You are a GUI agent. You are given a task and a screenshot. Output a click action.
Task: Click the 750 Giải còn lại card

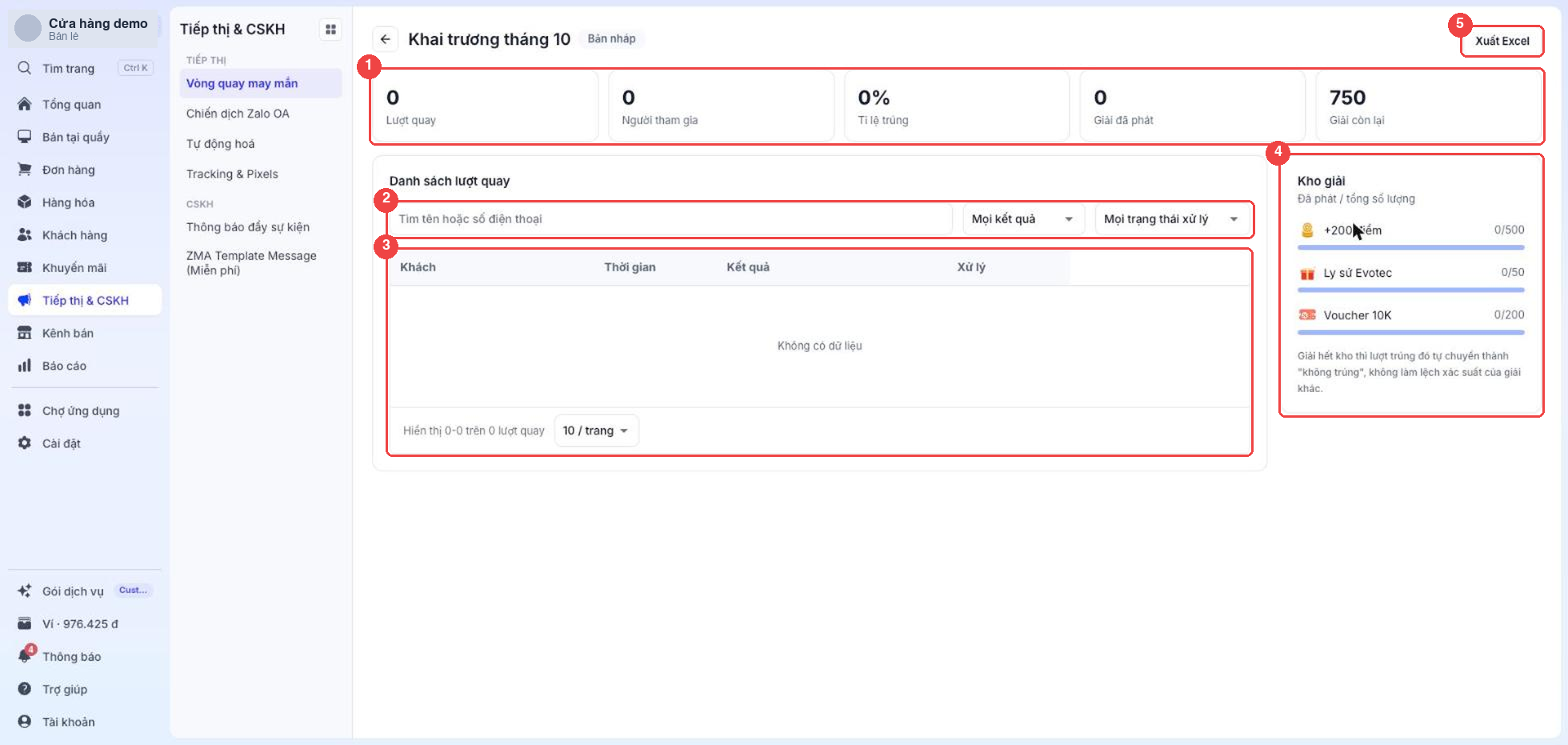pyautogui.click(x=1429, y=106)
